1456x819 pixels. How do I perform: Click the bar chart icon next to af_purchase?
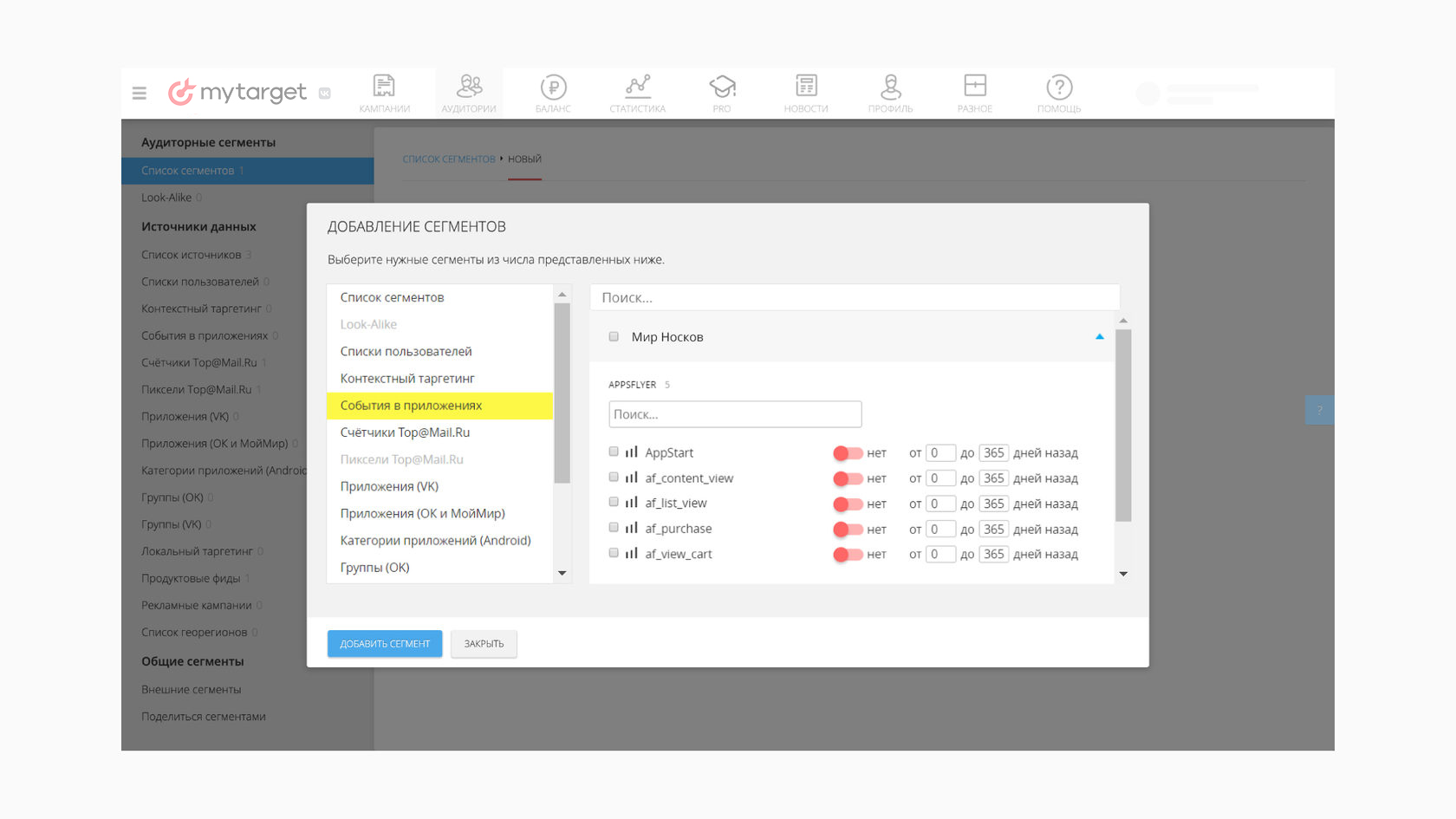(x=632, y=527)
